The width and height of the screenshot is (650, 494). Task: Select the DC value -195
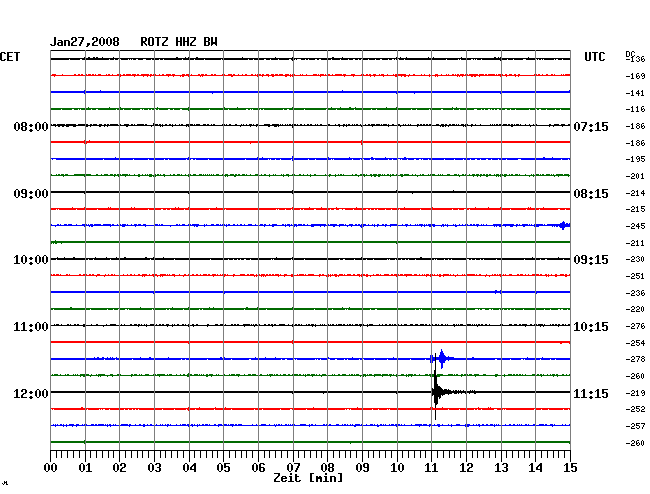click(x=635, y=159)
